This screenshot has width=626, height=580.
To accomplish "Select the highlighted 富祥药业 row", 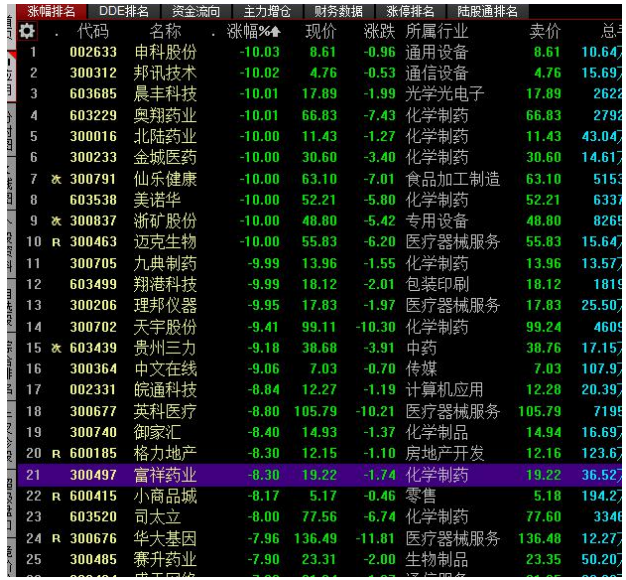I will (x=319, y=475).
